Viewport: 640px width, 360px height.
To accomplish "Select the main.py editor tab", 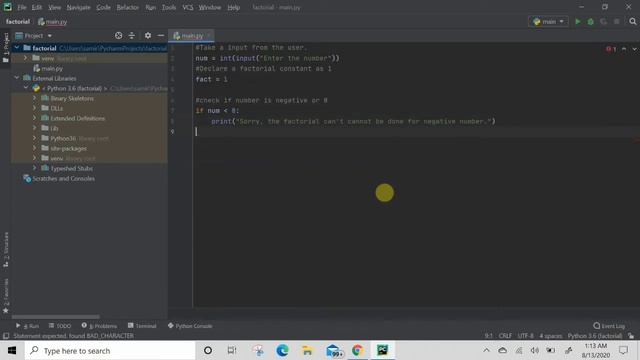I will click(191, 36).
